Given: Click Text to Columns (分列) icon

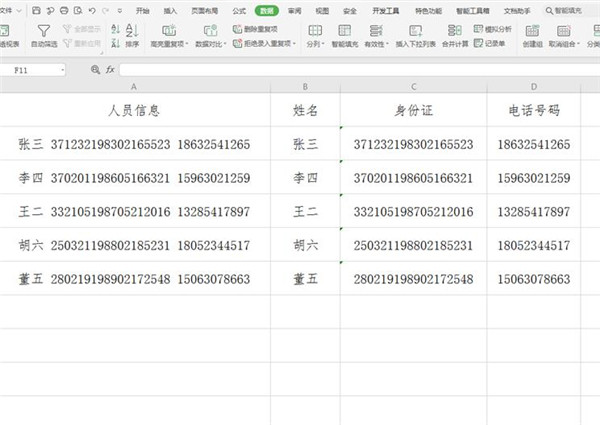Looking at the screenshot, I should [315, 31].
